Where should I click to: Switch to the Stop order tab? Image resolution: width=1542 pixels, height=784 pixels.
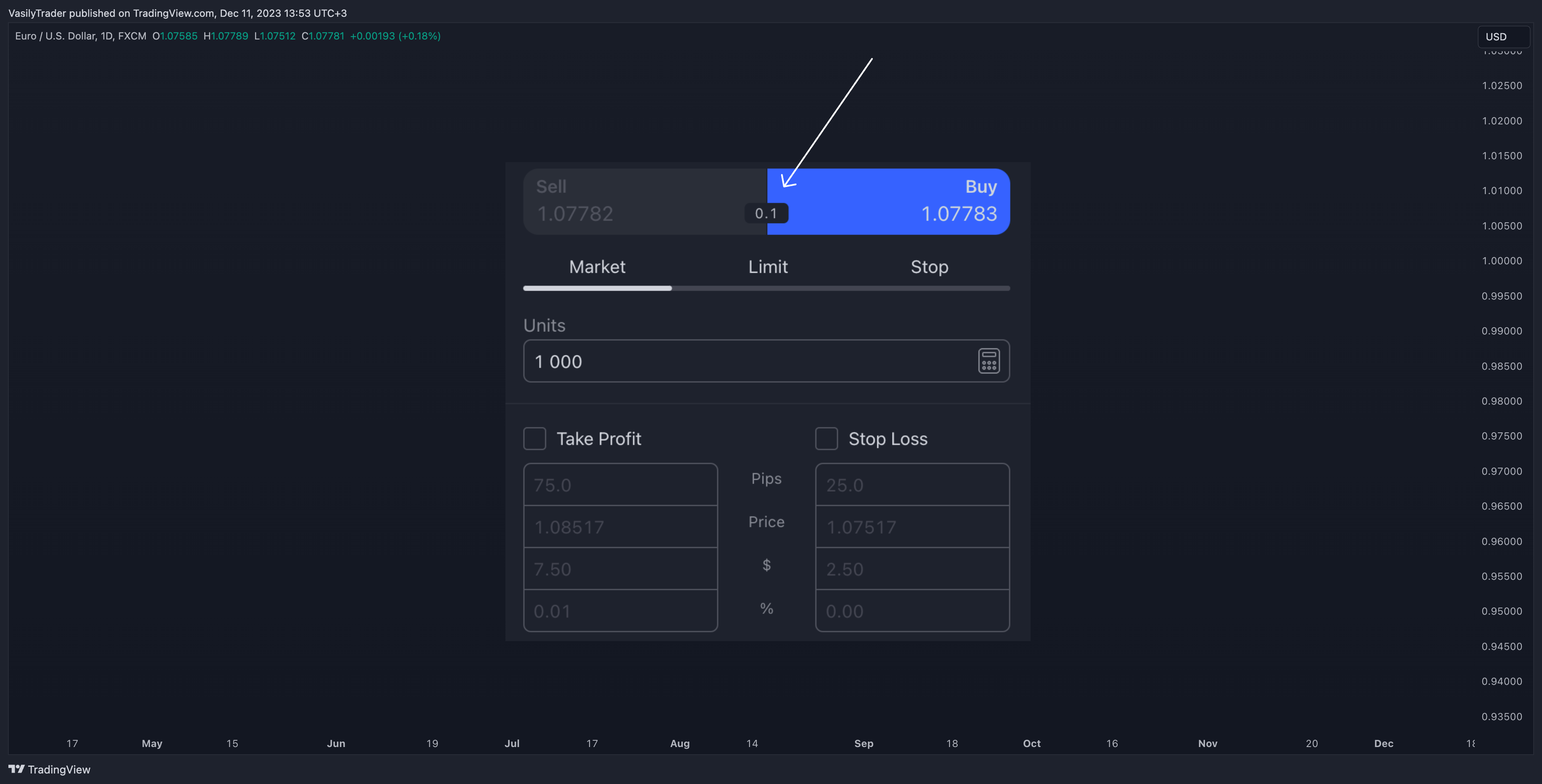pyautogui.click(x=929, y=267)
